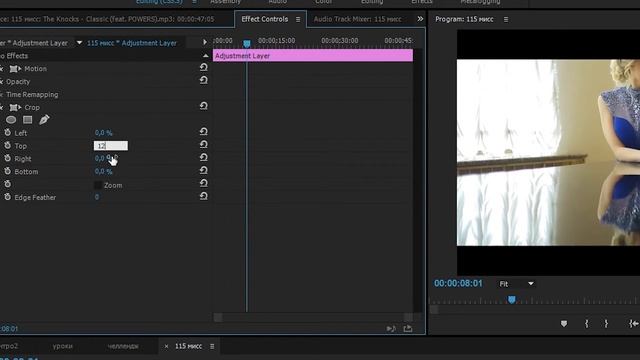Switch to the уроки sequence tab
The width and height of the screenshot is (640, 360).
[x=62, y=346]
